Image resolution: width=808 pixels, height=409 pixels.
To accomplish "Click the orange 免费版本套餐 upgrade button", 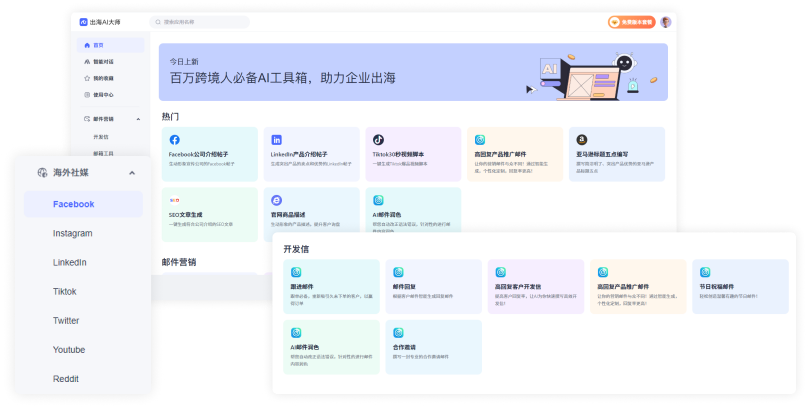I will [x=632, y=22].
